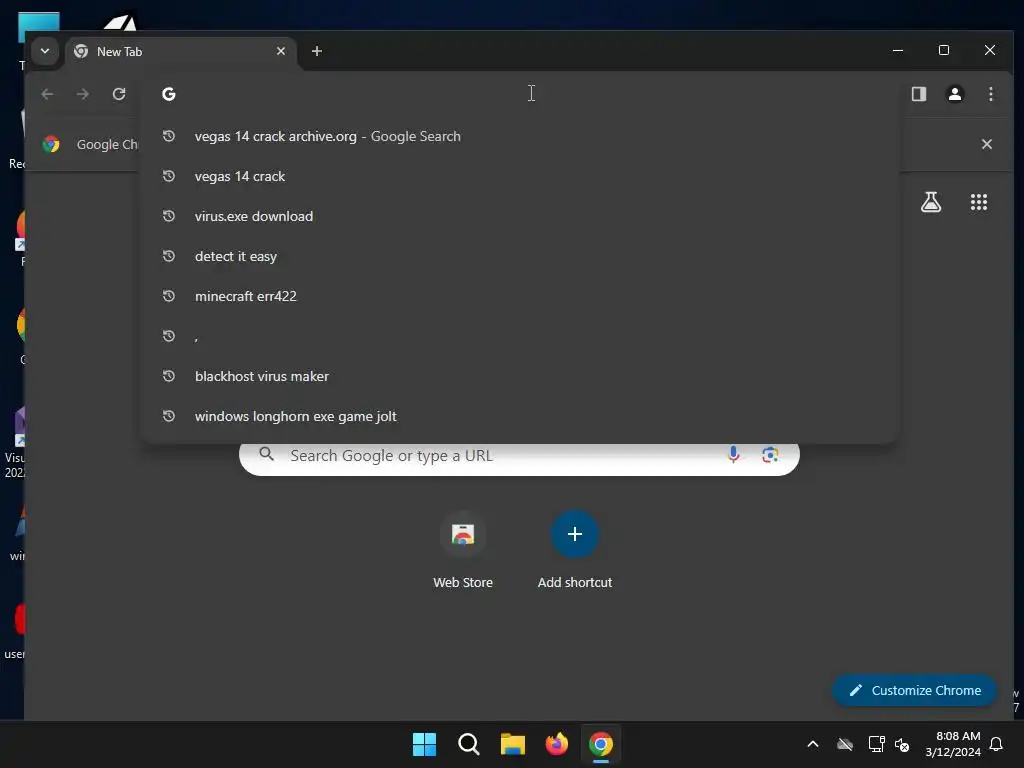This screenshot has height=768, width=1024.
Task: Start voice search with microphone
Action: pos(733,455)
